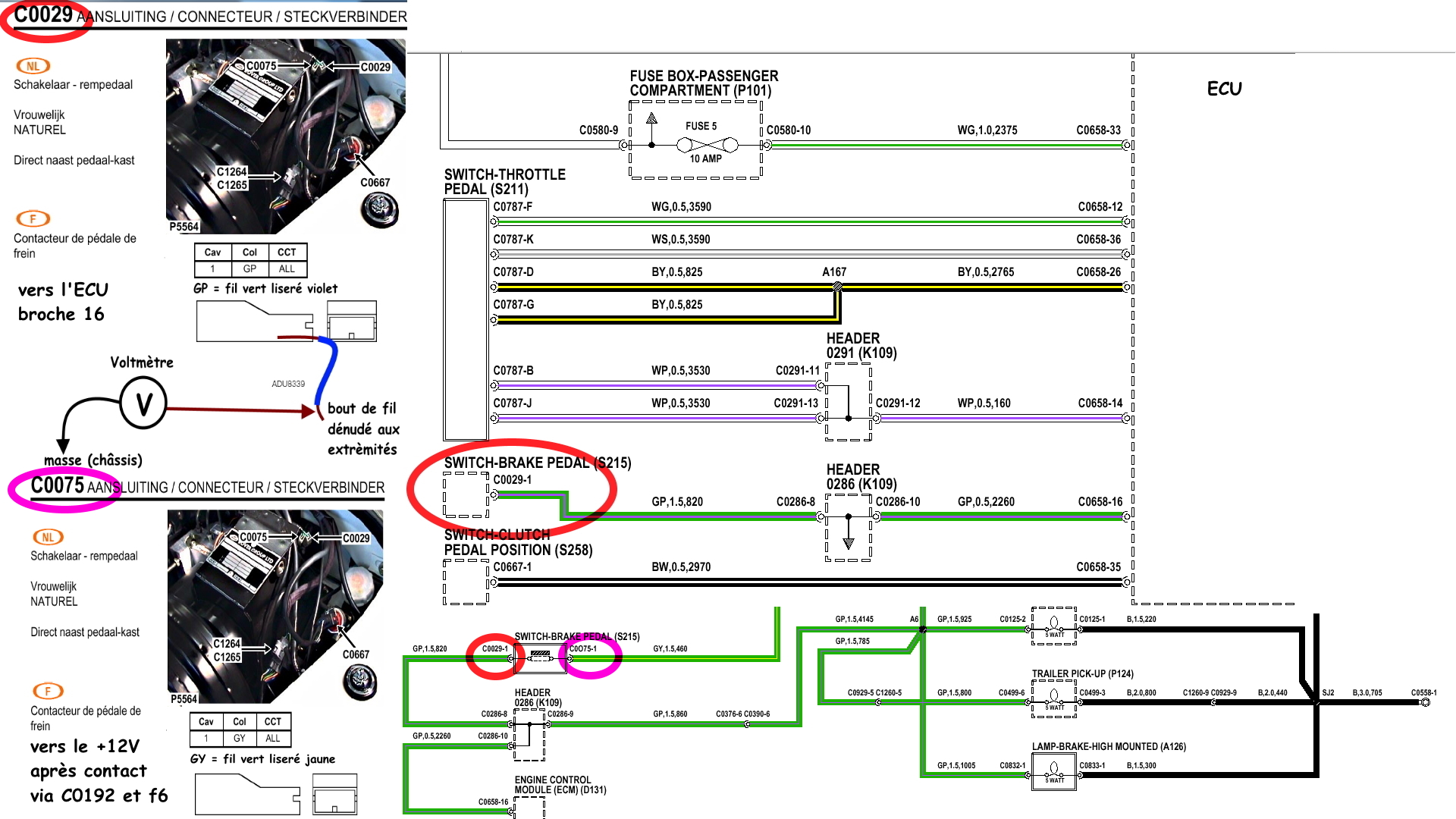
Task: Click the lower engine bay connector photo
Action: coord(275,607)
